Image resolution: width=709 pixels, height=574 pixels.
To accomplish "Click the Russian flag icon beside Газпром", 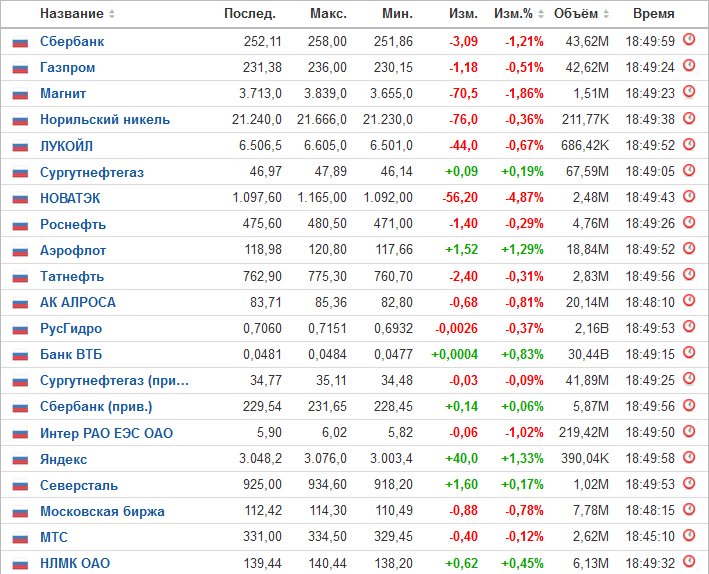I will point(20,69).
